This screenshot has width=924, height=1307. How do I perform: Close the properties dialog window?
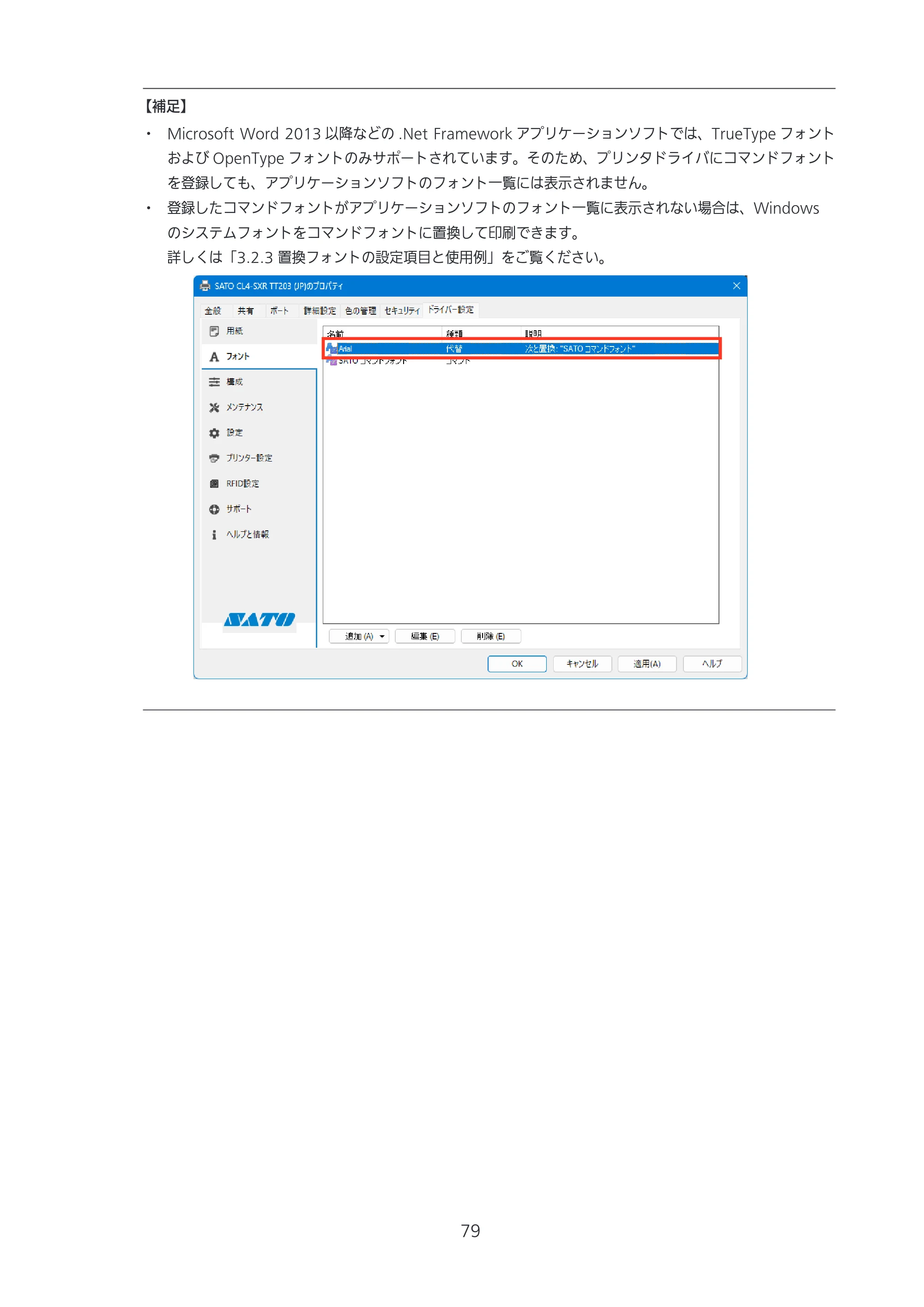click(736, 286)
